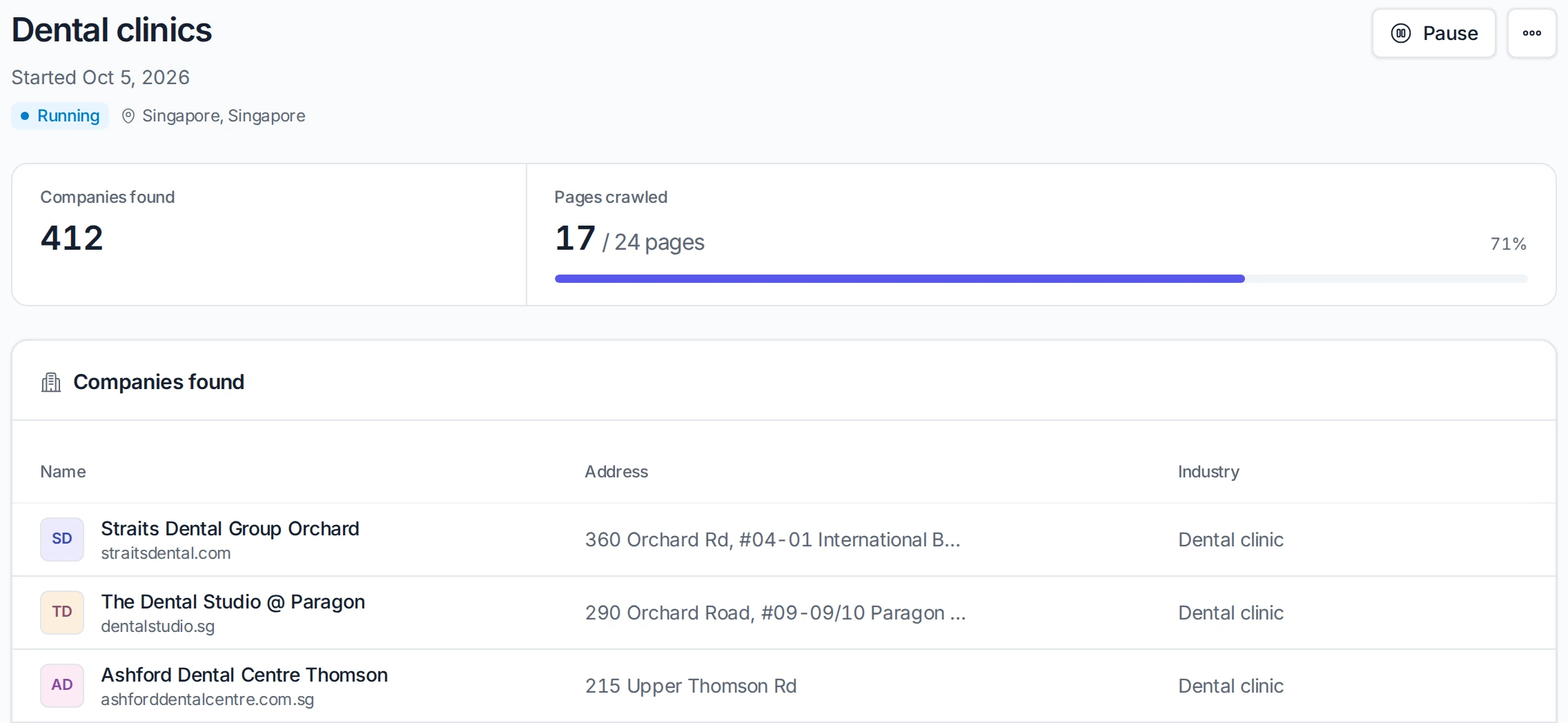This screenshot has width=1568, height=723.
Task: Click the building icon beside Companies found
Action: pyautogui.click(x=51, y=382)
